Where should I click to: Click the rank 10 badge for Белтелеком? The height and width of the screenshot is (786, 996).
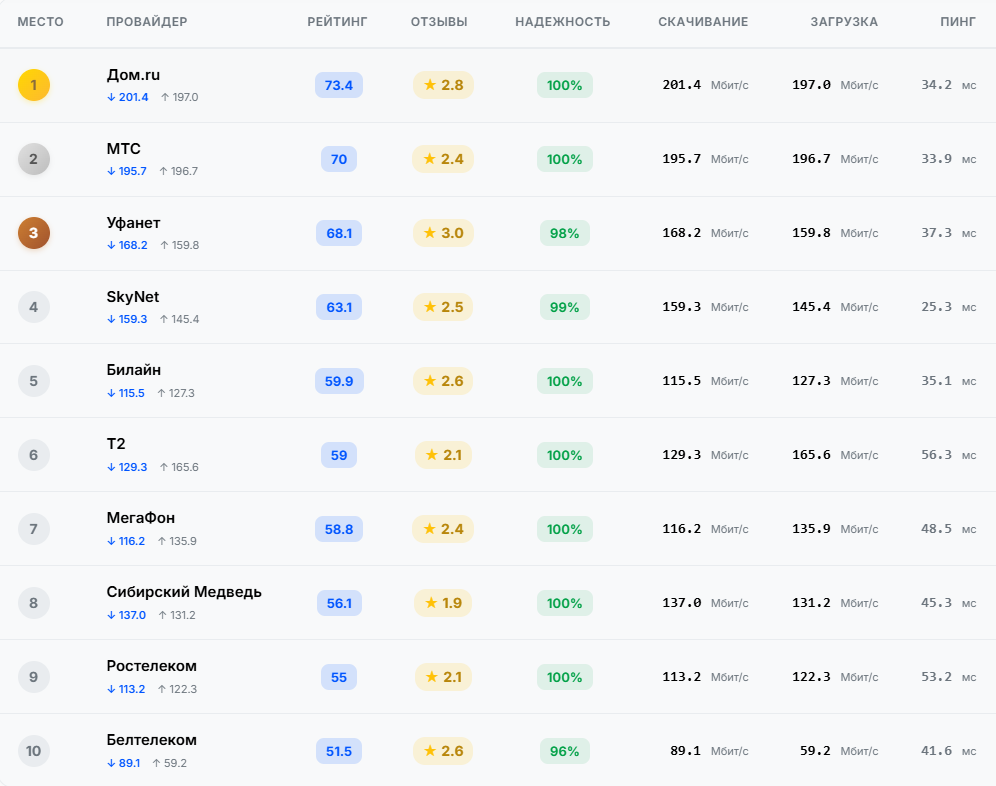(34, 751)
